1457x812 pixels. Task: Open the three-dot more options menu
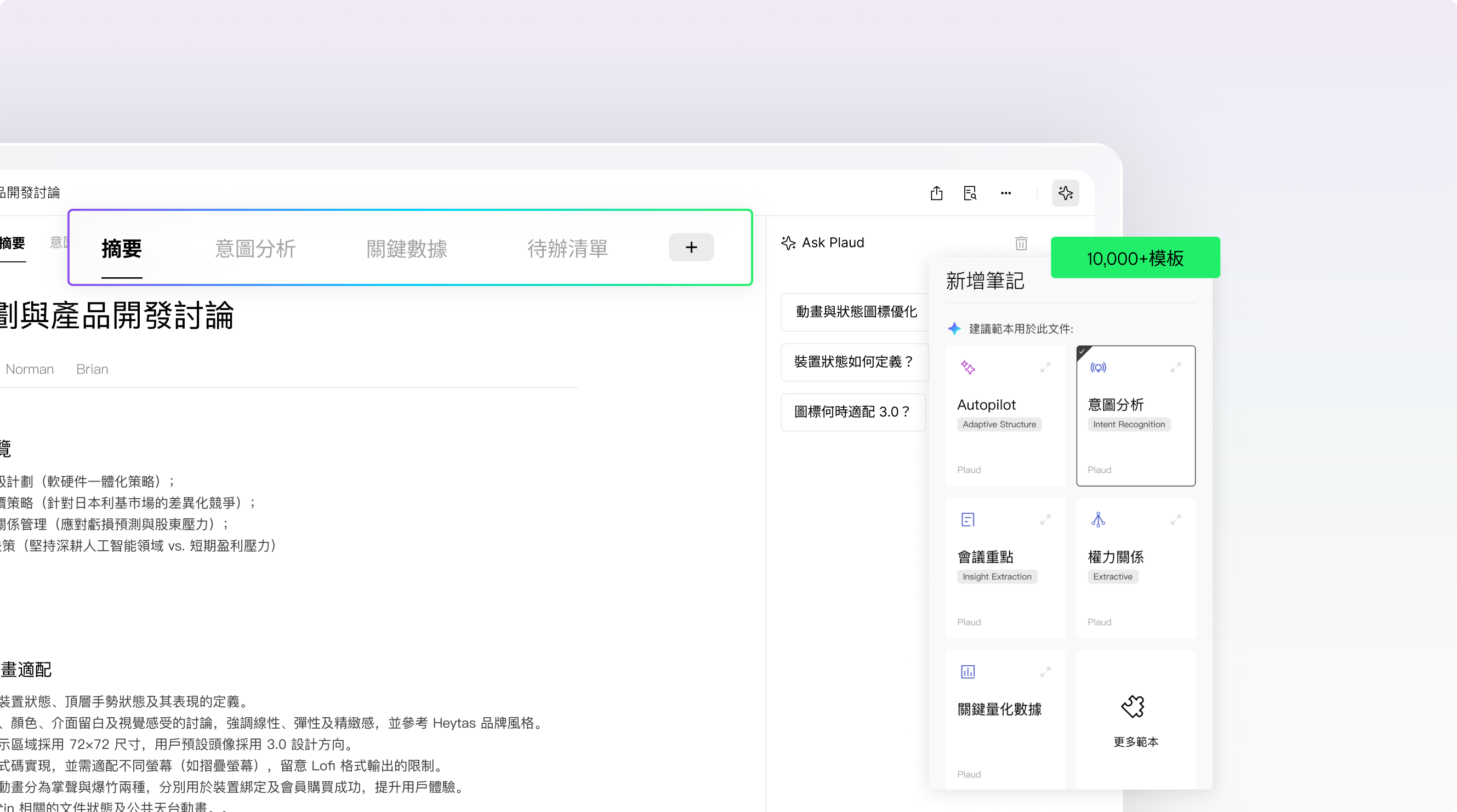pos(1005,193)
